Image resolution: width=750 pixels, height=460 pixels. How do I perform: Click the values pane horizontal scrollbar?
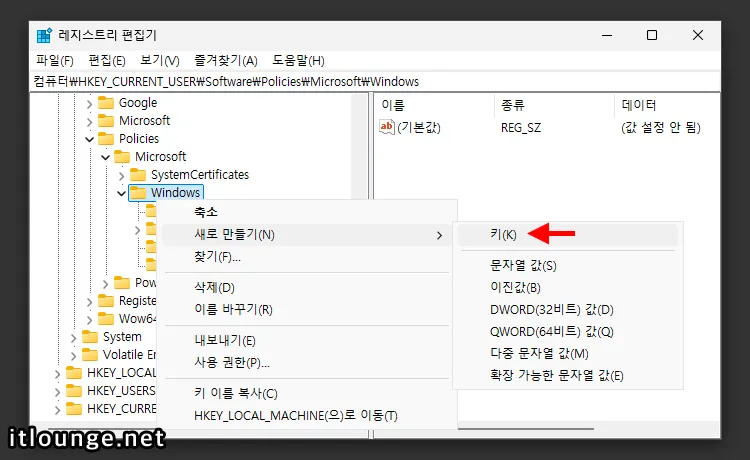[x=525, y=429]
